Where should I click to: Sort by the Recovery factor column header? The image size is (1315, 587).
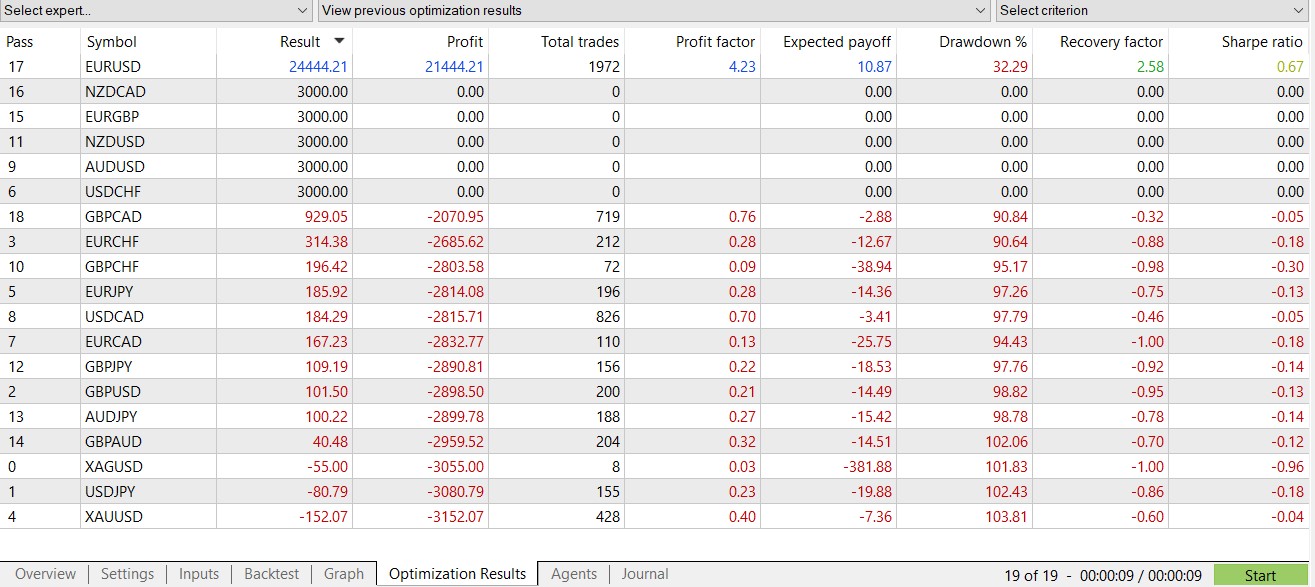click(x=1112, y=42)
